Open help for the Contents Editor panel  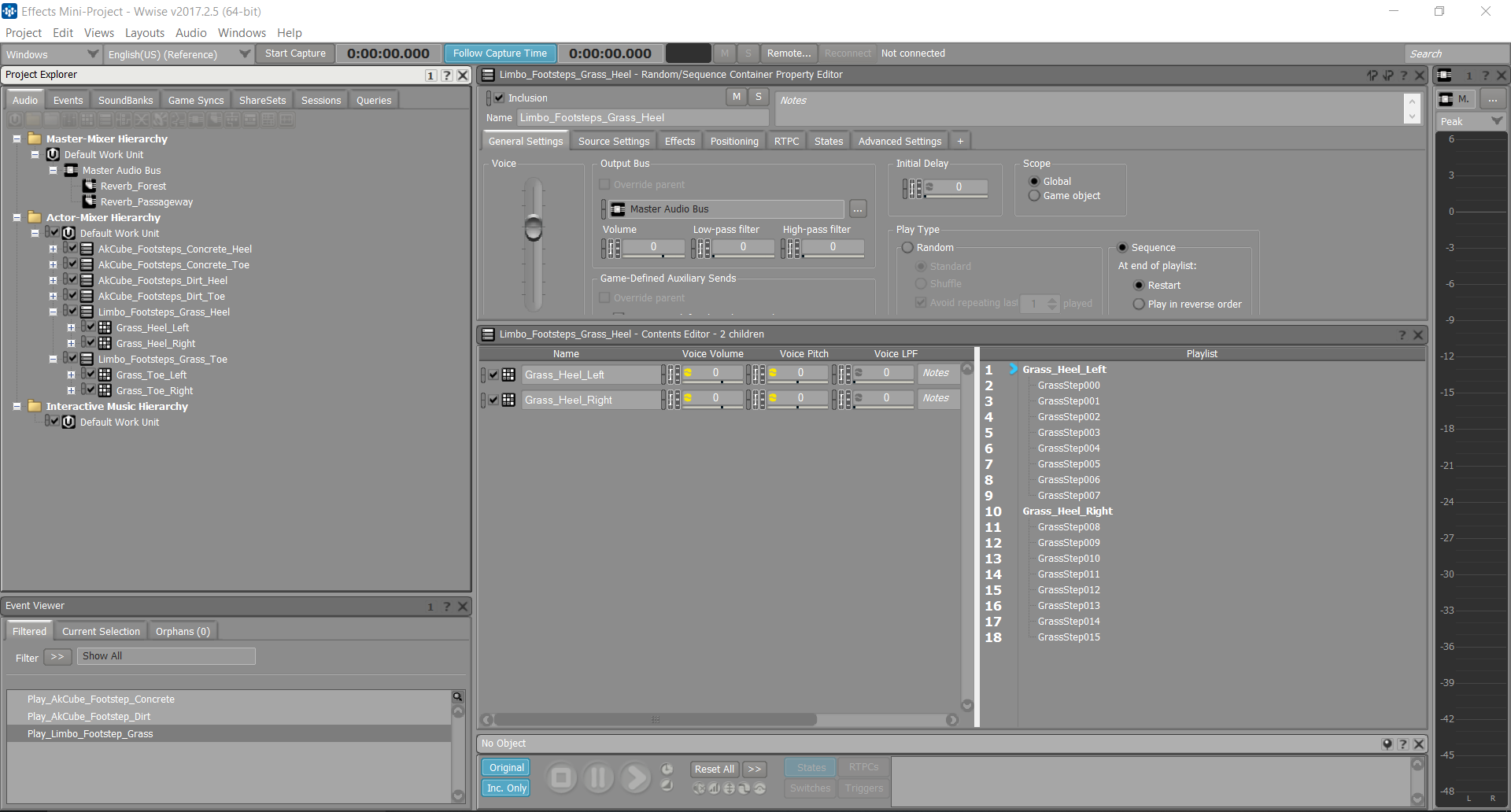tap(1402, 334)
